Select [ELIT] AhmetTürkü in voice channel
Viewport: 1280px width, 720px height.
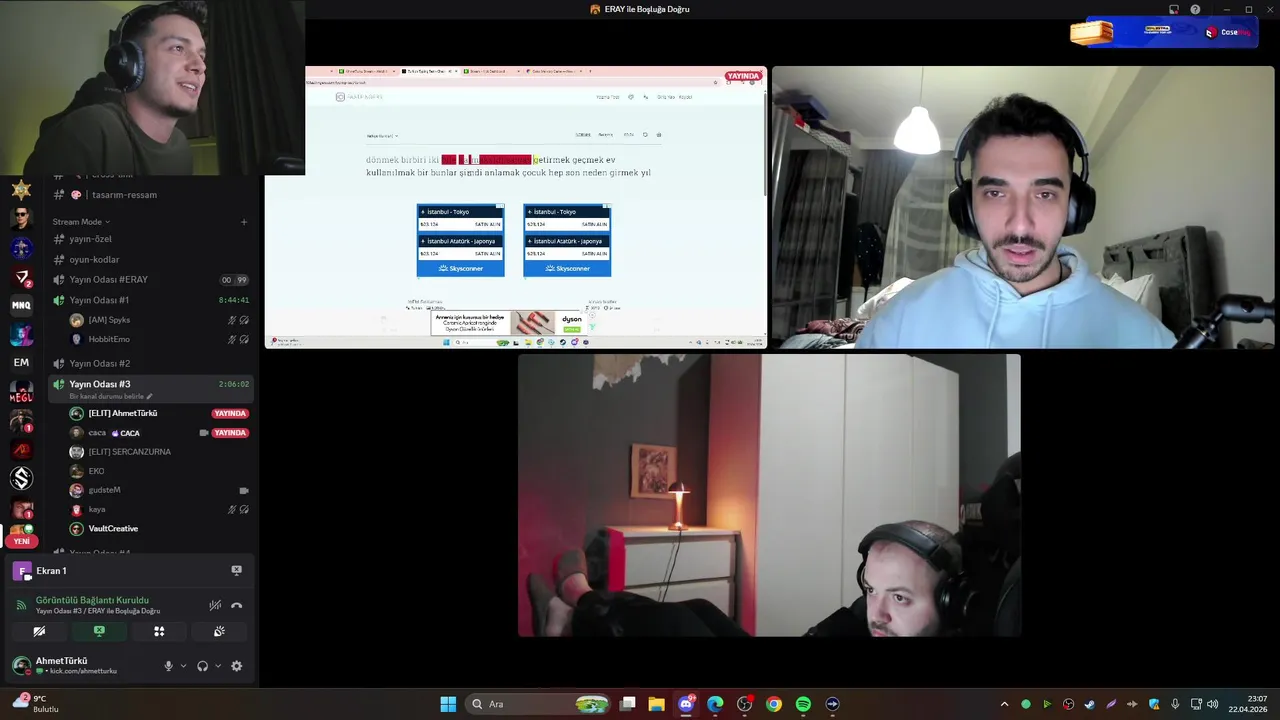coord(158,413)
